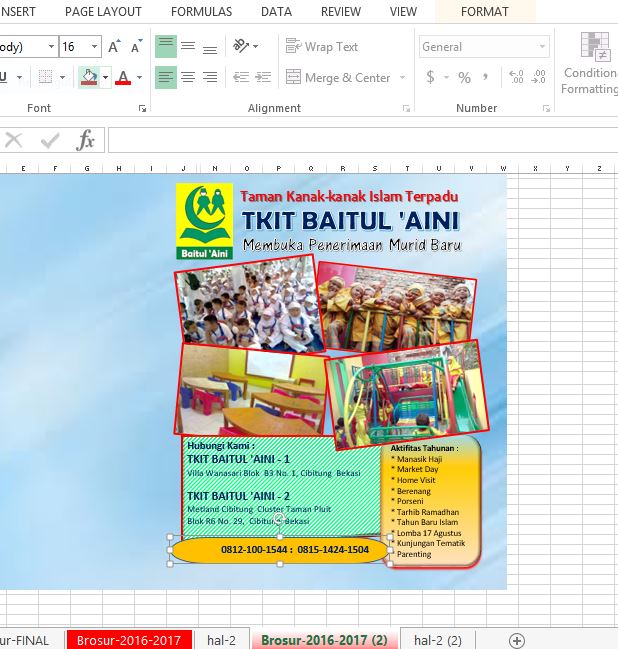
Task: Apply the red font color
Action: [x=123, y=77]
